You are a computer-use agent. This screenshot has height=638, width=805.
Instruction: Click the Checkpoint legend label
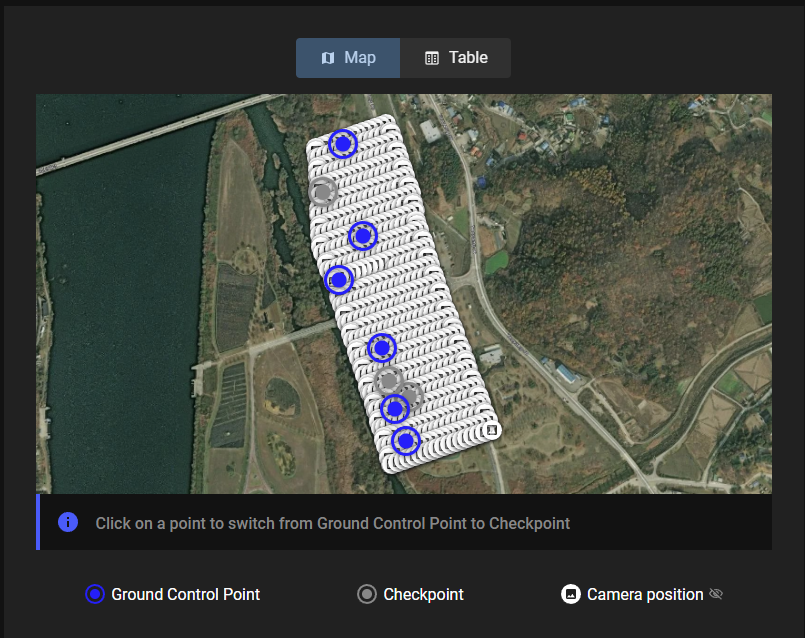[423, 594]
